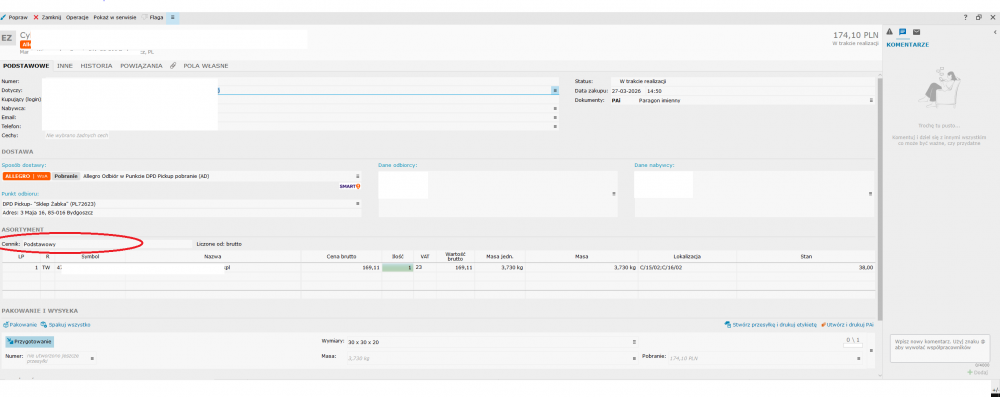1000x397 pixels.
Task: Click the Cechy field placeholder
Action: [x=77, y=135]
